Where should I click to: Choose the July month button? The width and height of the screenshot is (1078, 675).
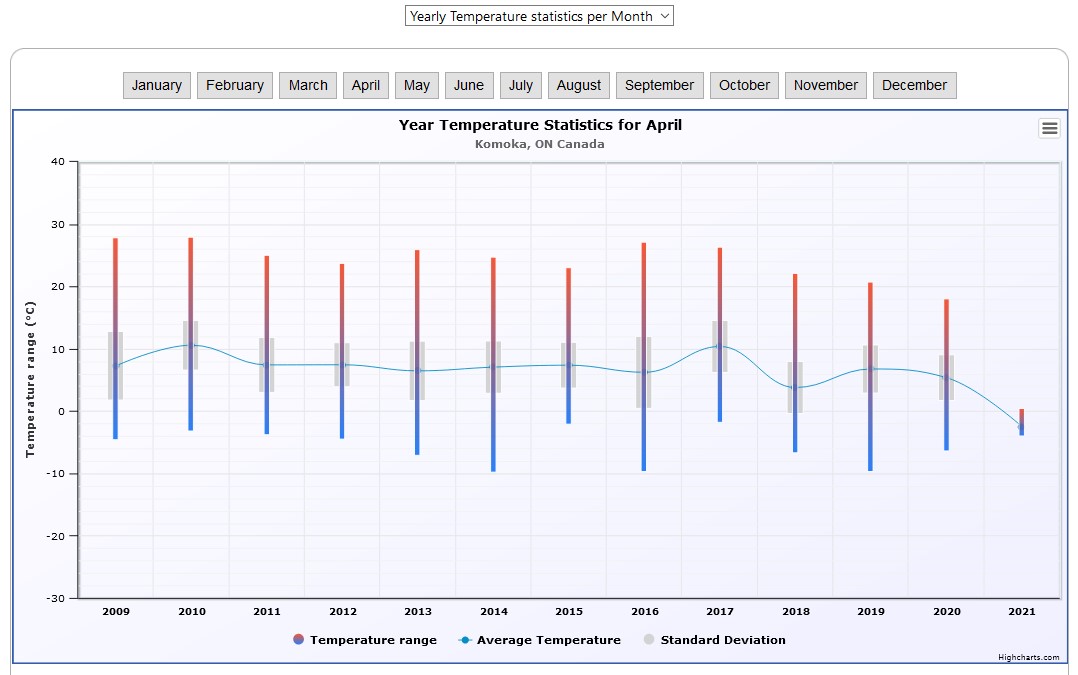tap(521, 85)
